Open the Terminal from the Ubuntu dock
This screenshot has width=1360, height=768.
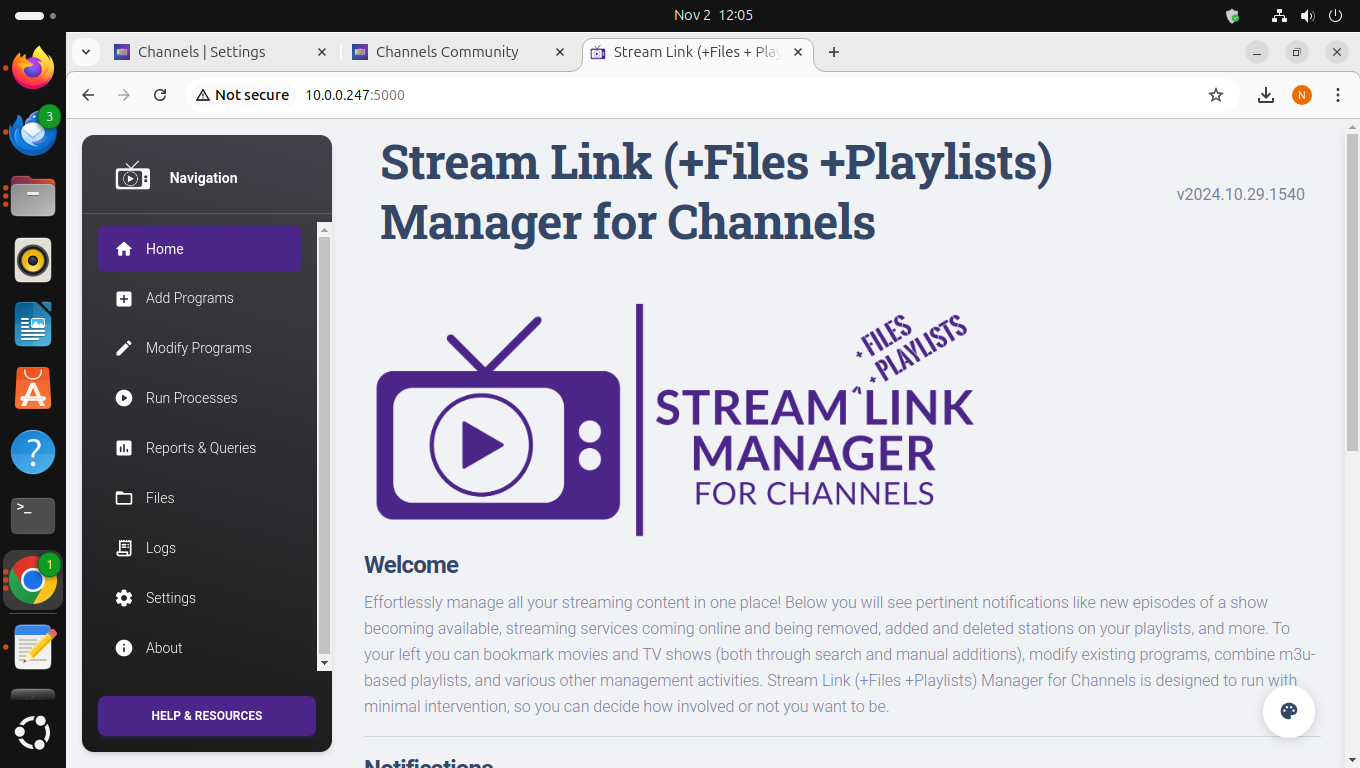[33, 516]
